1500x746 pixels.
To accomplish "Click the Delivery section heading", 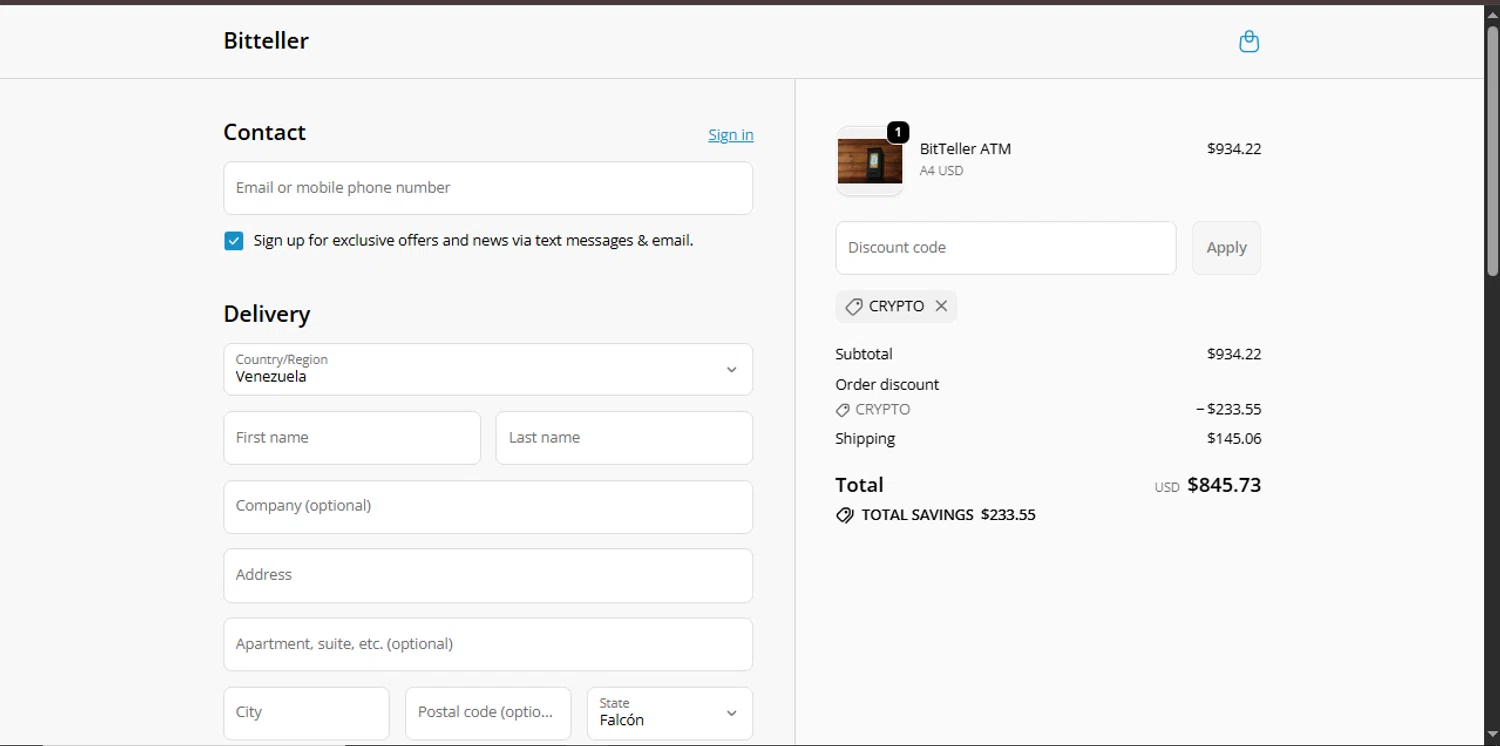I will (x=267, y=314).
